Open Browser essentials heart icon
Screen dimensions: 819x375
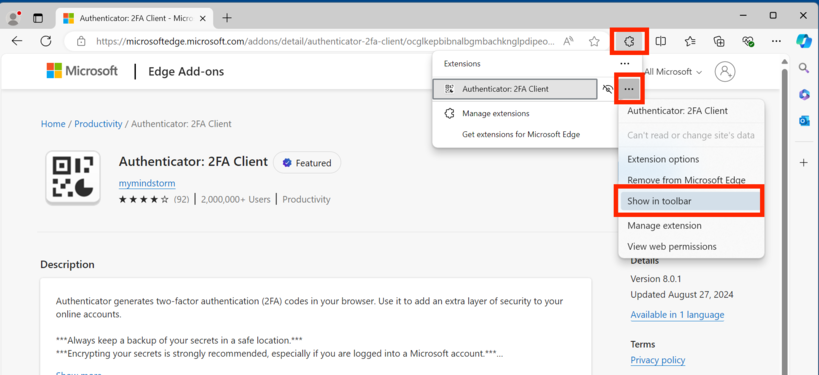click(x=748, y=41)
